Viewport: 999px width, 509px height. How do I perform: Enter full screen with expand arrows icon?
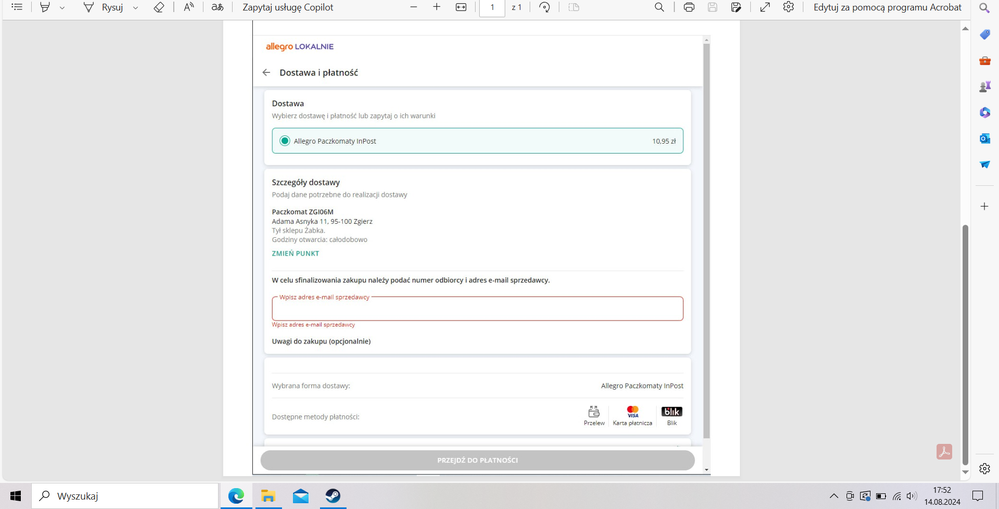(765, 7)
